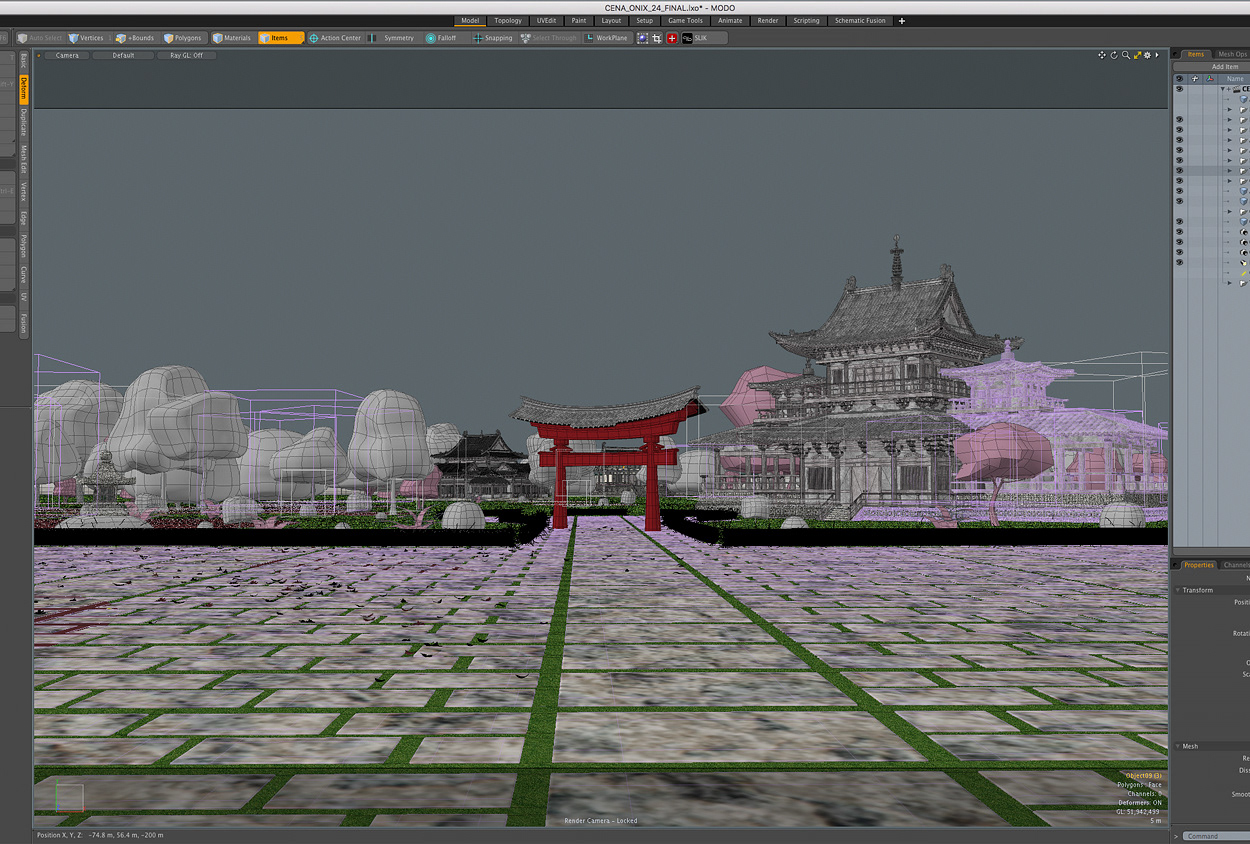This screenshot has width=1250, height=844.
Task: Click the eye column header in Items list
Action: pyautogui.click(x=1179, y=78)
